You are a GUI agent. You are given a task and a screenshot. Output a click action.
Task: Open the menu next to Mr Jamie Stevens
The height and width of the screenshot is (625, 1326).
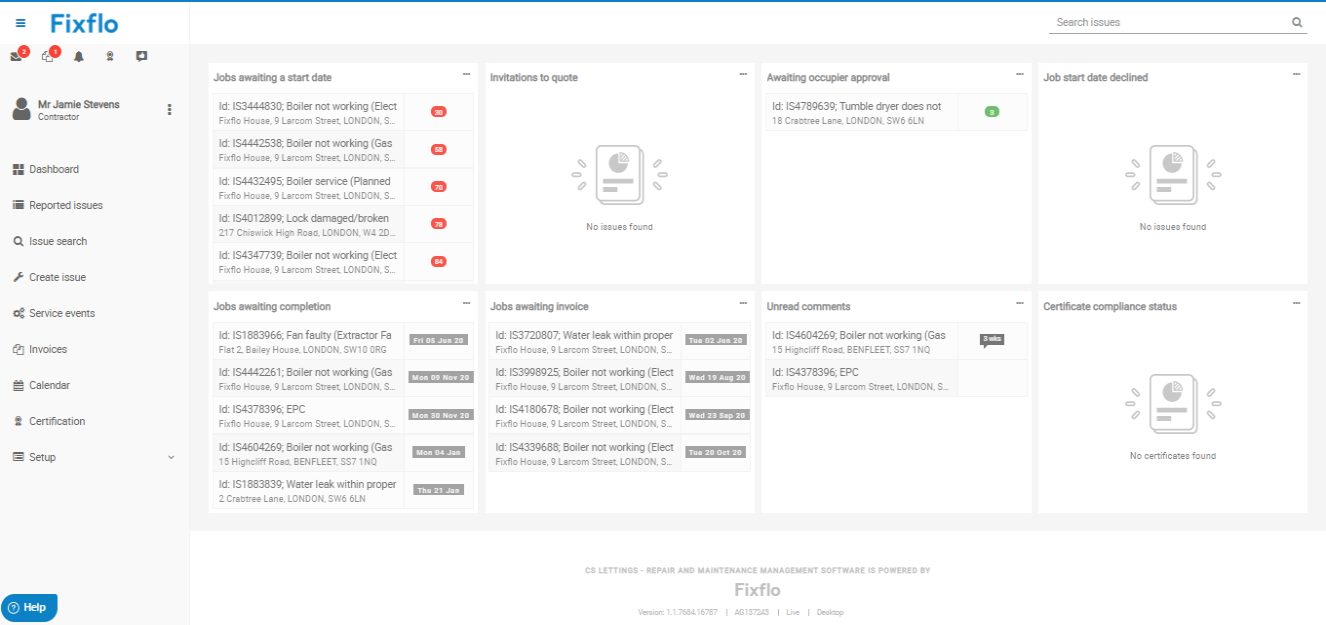click(x=170, y=109)
